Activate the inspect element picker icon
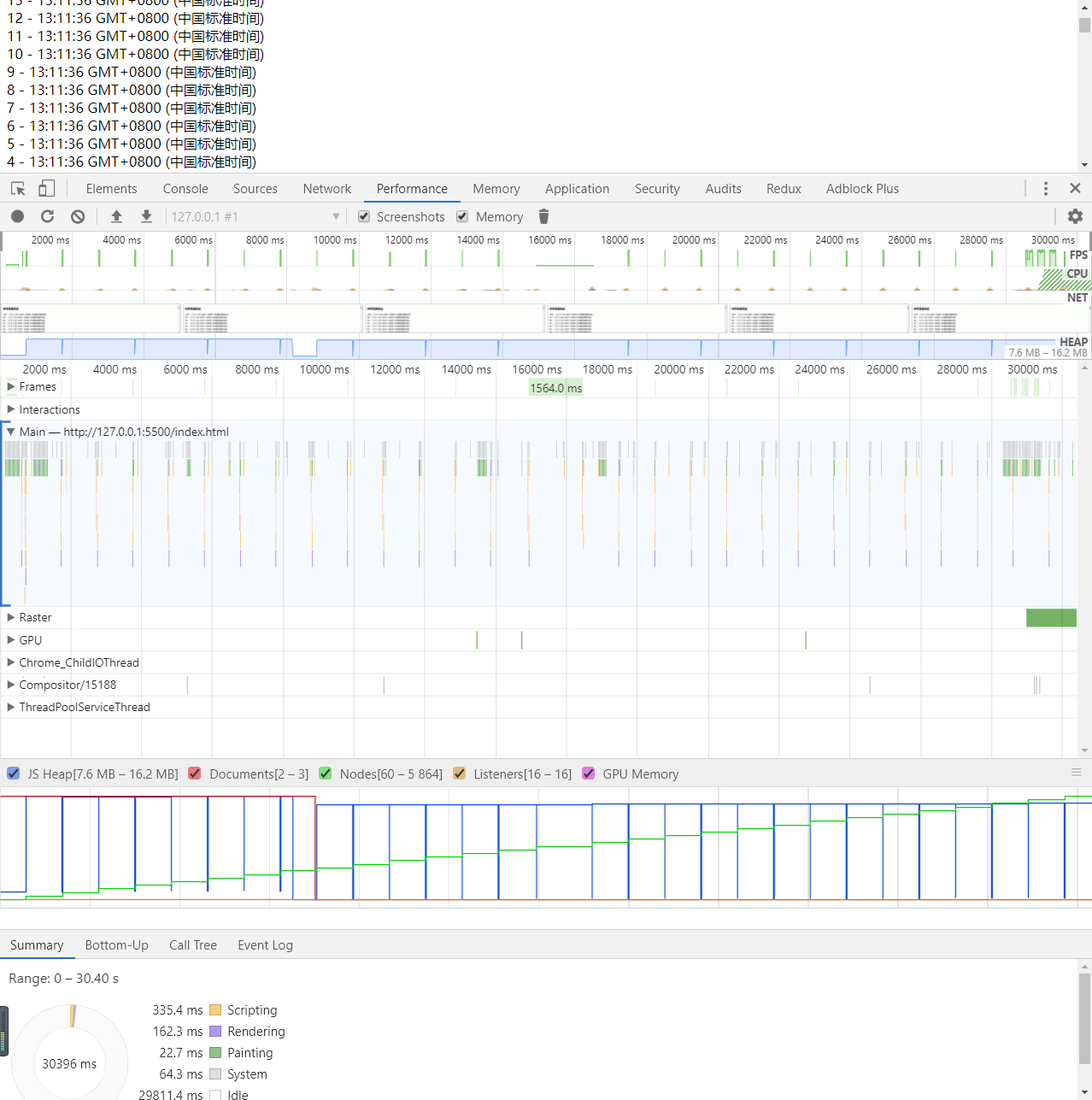Viewport: 1092px width, 1100px height. click(x=18, y=189)
